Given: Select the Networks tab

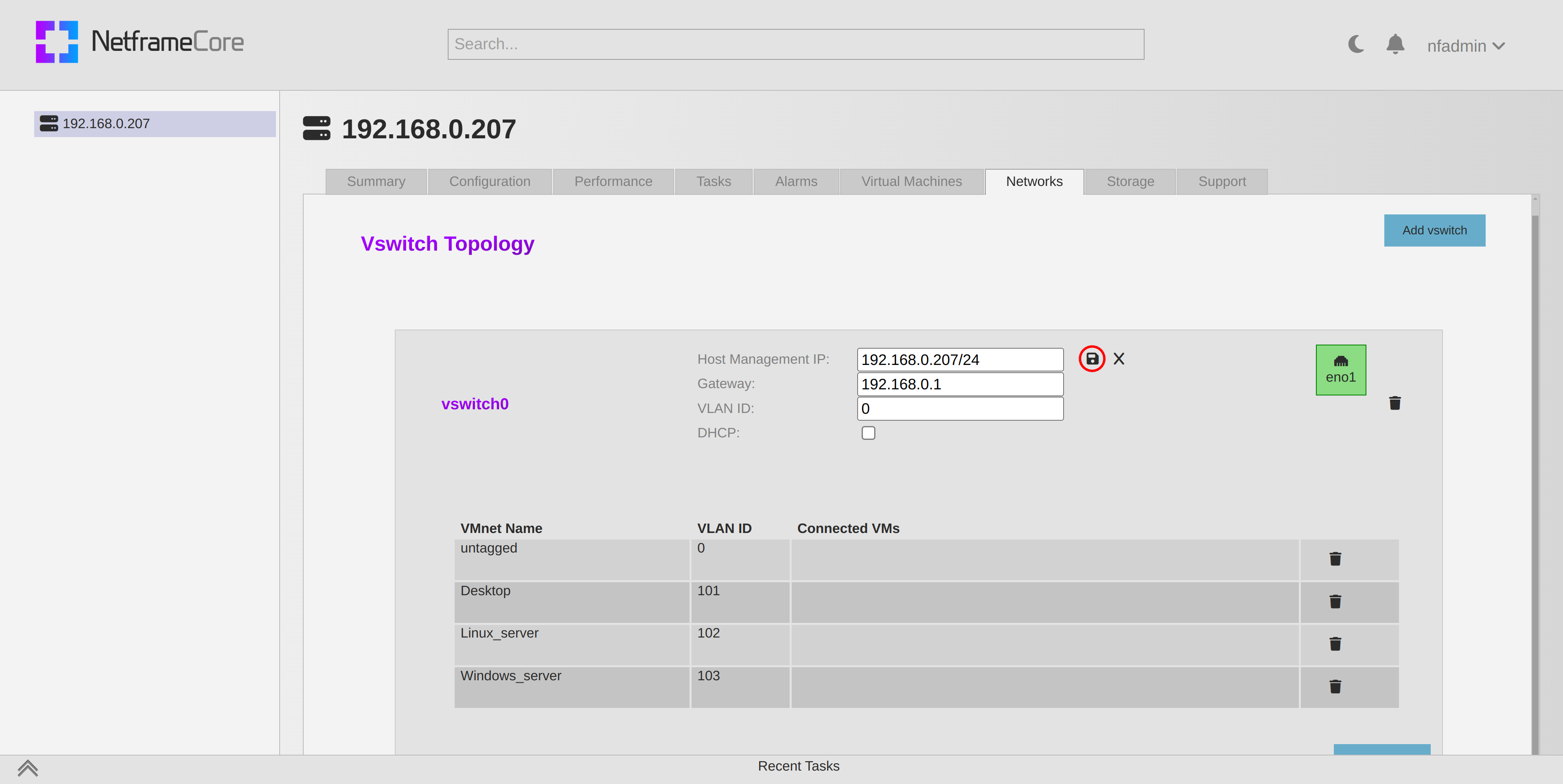Looking at the screenshot, I should (1035, 181).
